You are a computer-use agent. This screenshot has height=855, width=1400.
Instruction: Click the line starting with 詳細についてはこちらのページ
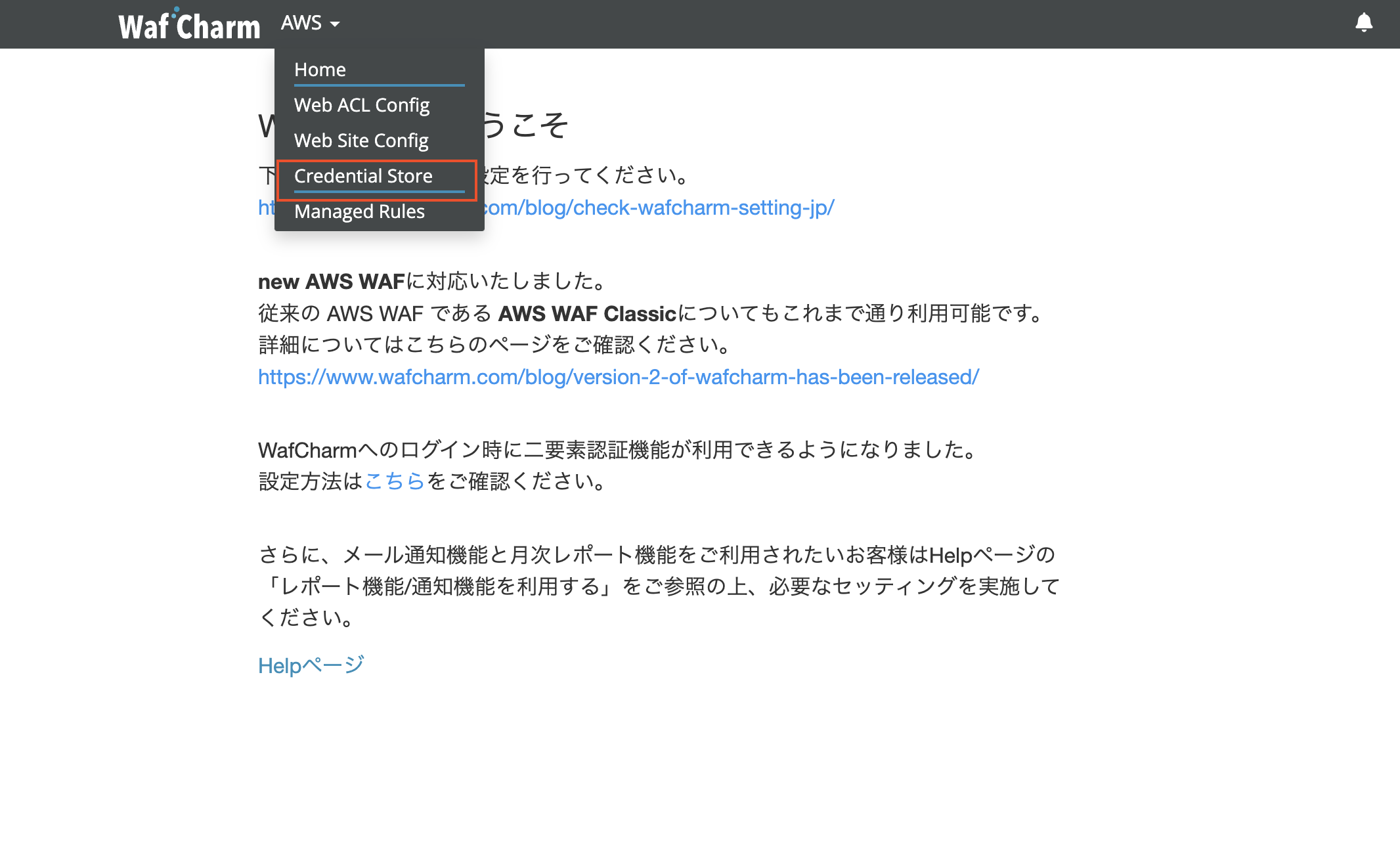pos(495,345)
